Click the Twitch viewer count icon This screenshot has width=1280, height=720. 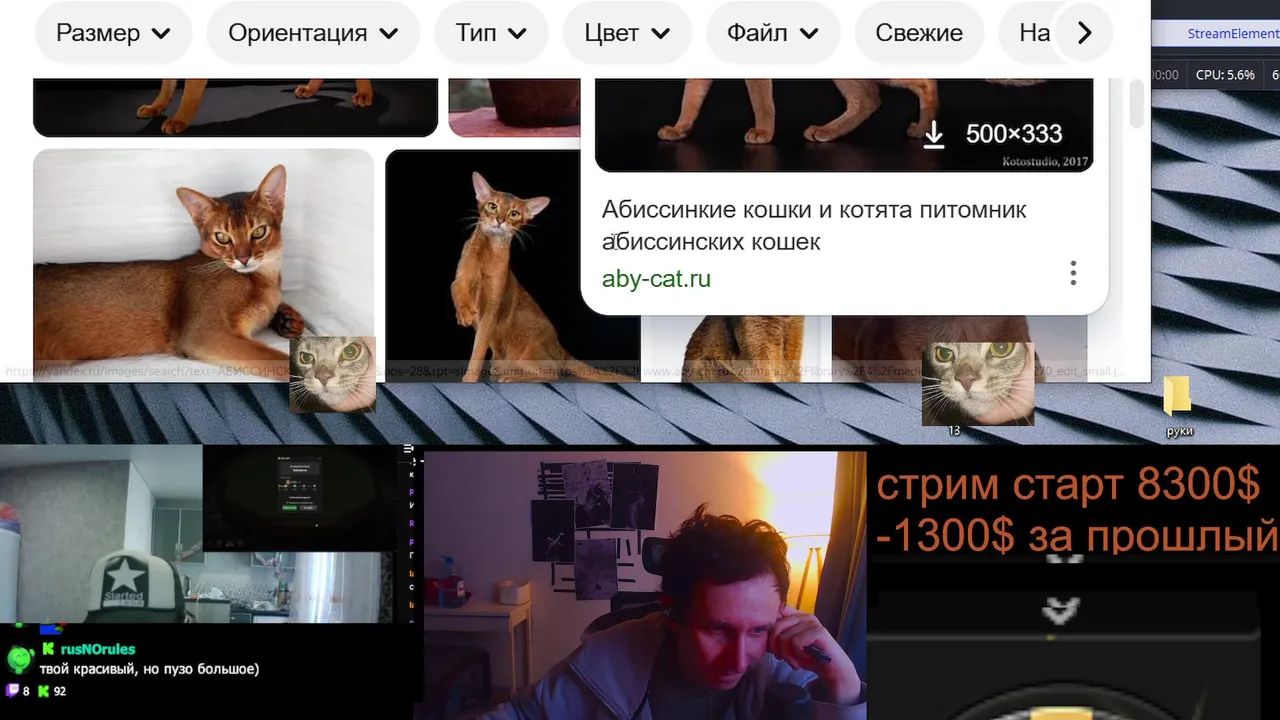12,690
